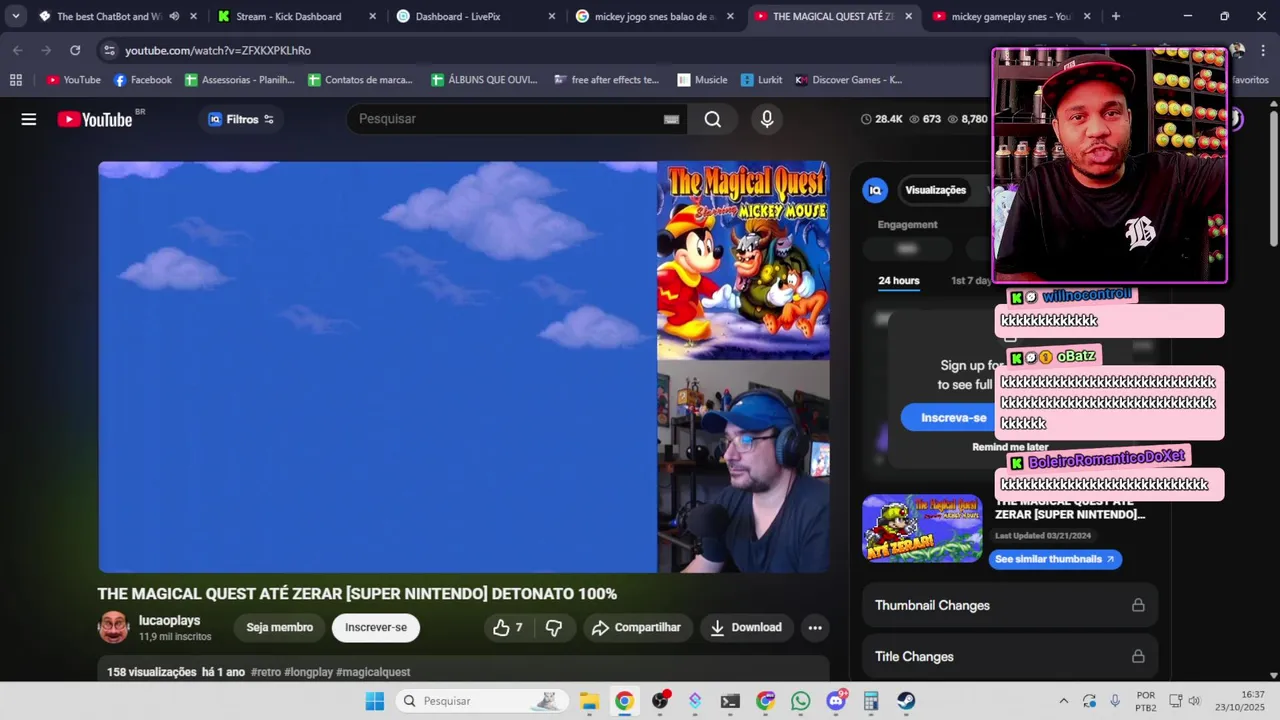Open the Musicle bookmark
The width and height of the screenshot is (1280, 720).
pos(702,80)
